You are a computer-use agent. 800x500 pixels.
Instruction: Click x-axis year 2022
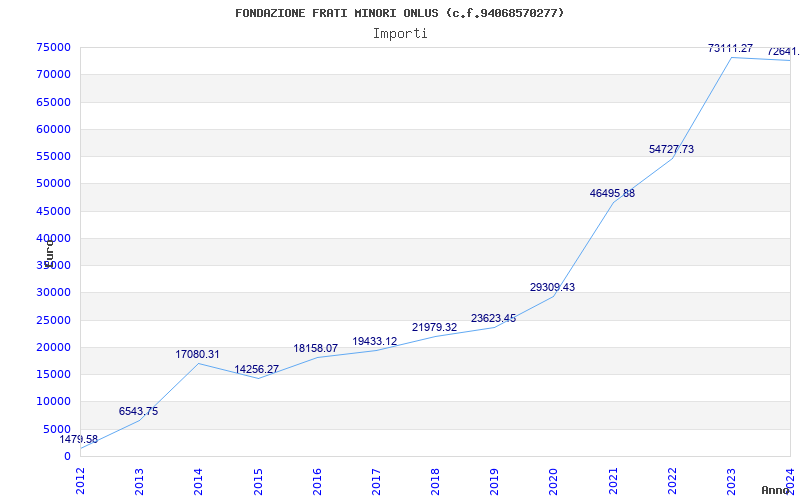click(x=672, y=481)
